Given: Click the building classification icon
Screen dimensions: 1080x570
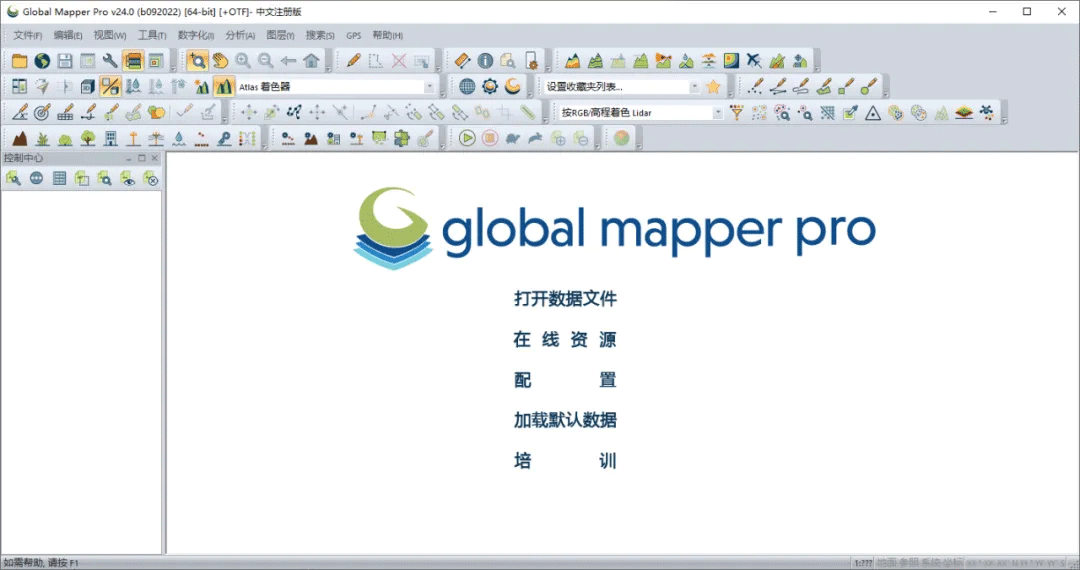Looking at the screenshot, I should 110,138.
